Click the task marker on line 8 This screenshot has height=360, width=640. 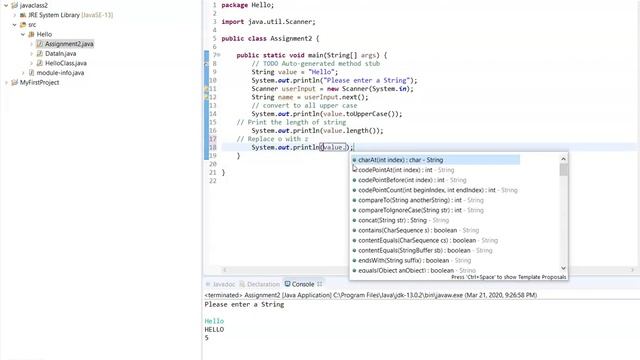click(x=207, y=64)
